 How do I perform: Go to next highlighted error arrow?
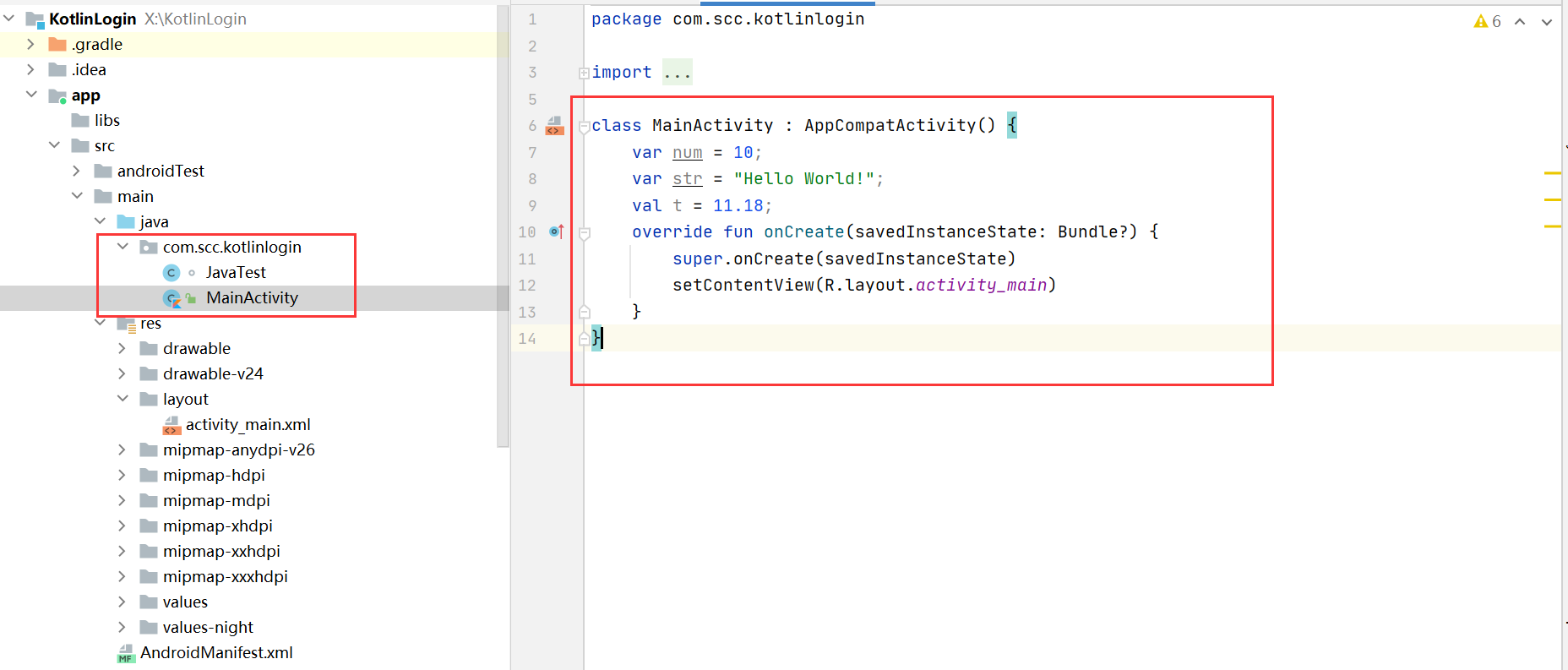point(1547,21)
